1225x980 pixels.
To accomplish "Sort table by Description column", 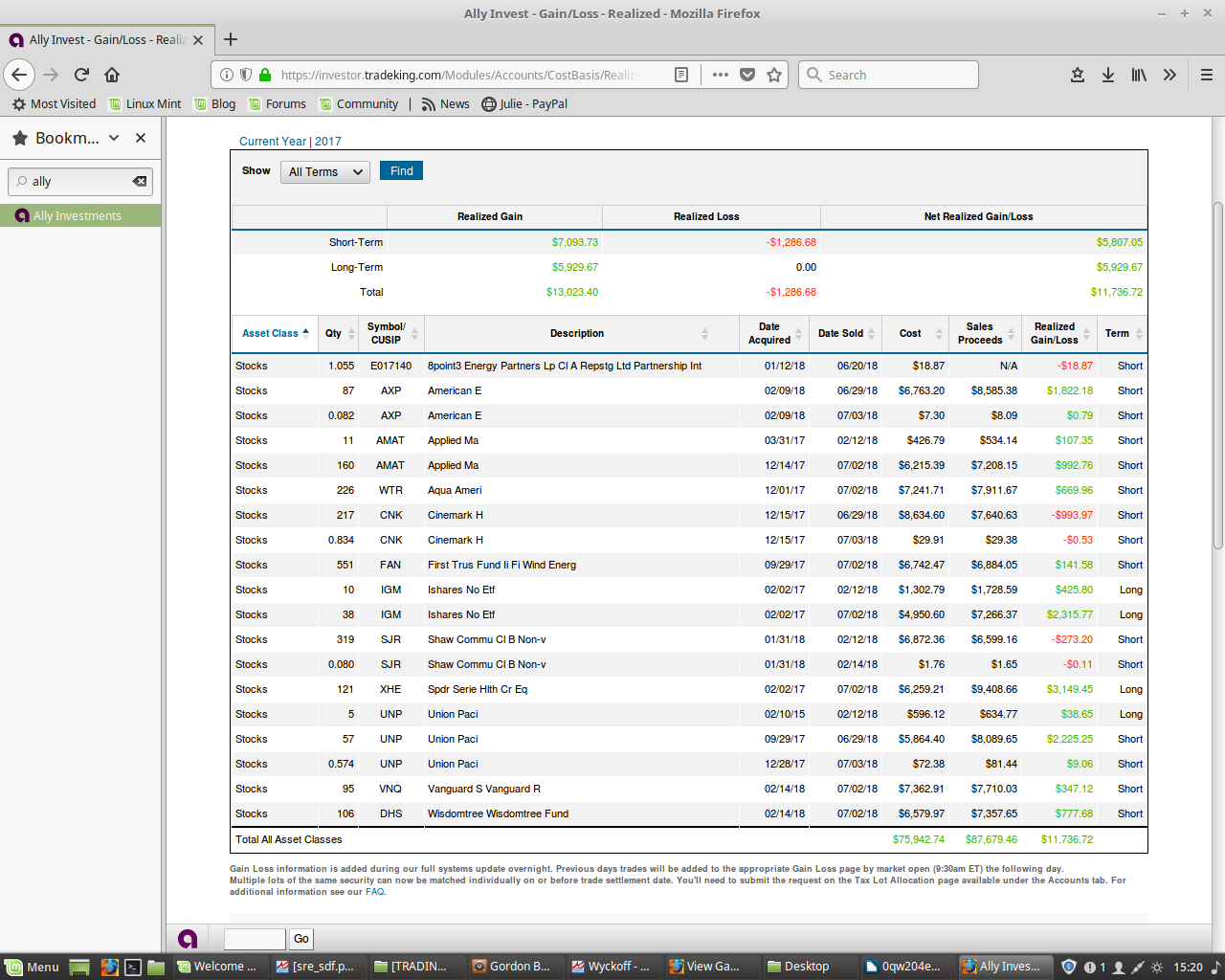I will (x=582, y=333).
